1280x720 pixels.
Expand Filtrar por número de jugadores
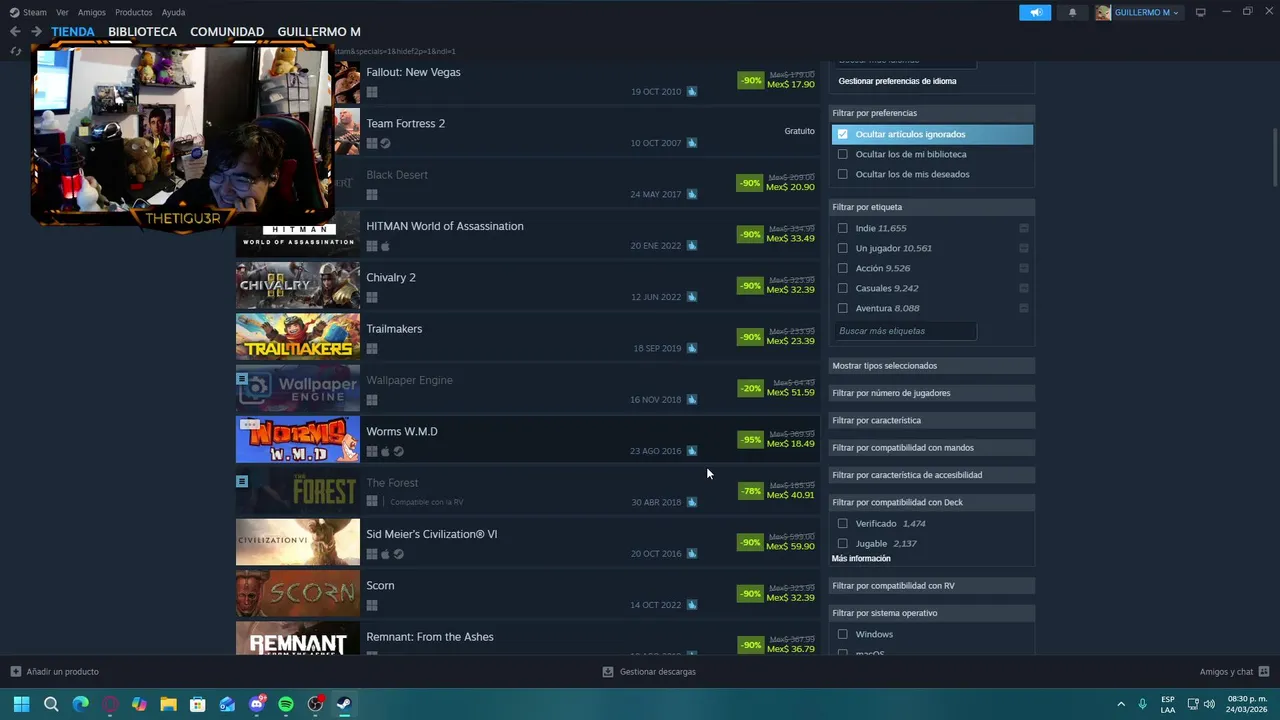932,393
